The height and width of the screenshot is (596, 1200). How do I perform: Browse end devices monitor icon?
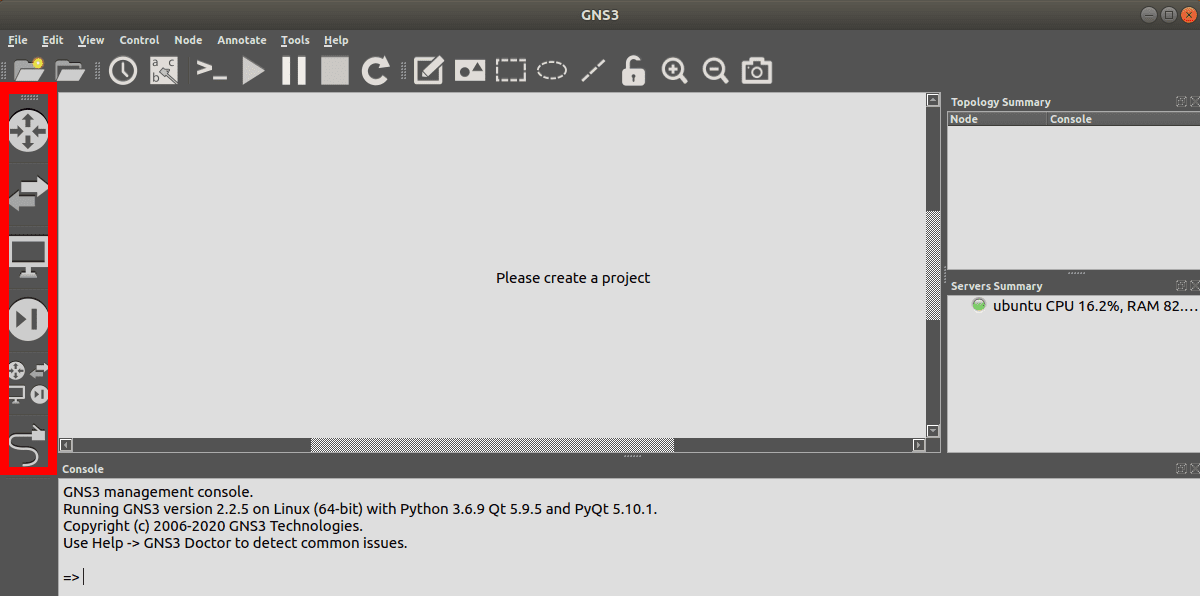28,257
